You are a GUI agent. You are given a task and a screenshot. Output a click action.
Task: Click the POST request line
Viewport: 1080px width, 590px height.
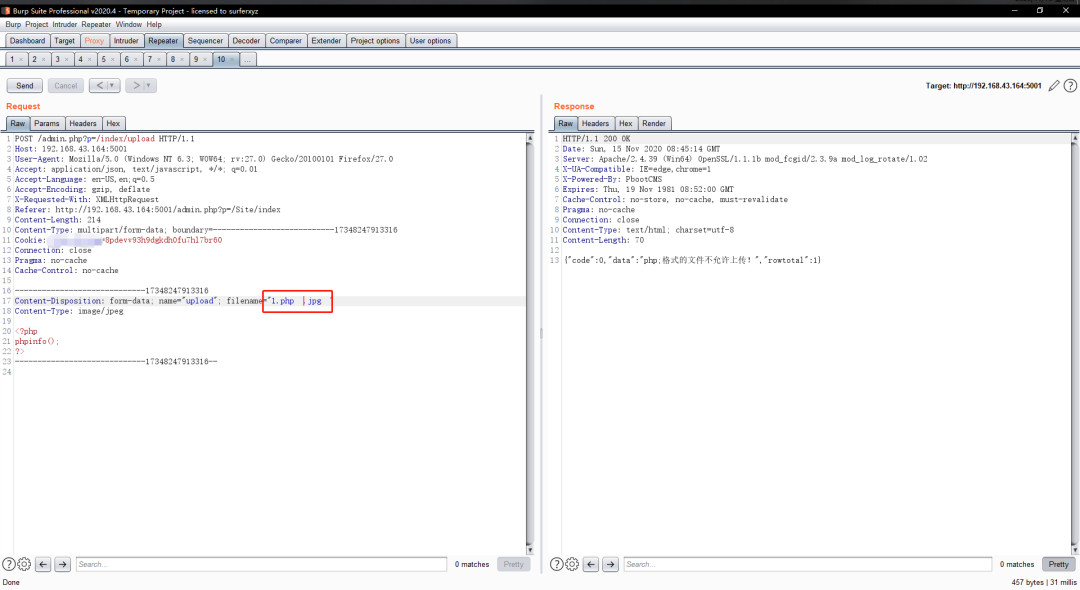pos(105,138)
